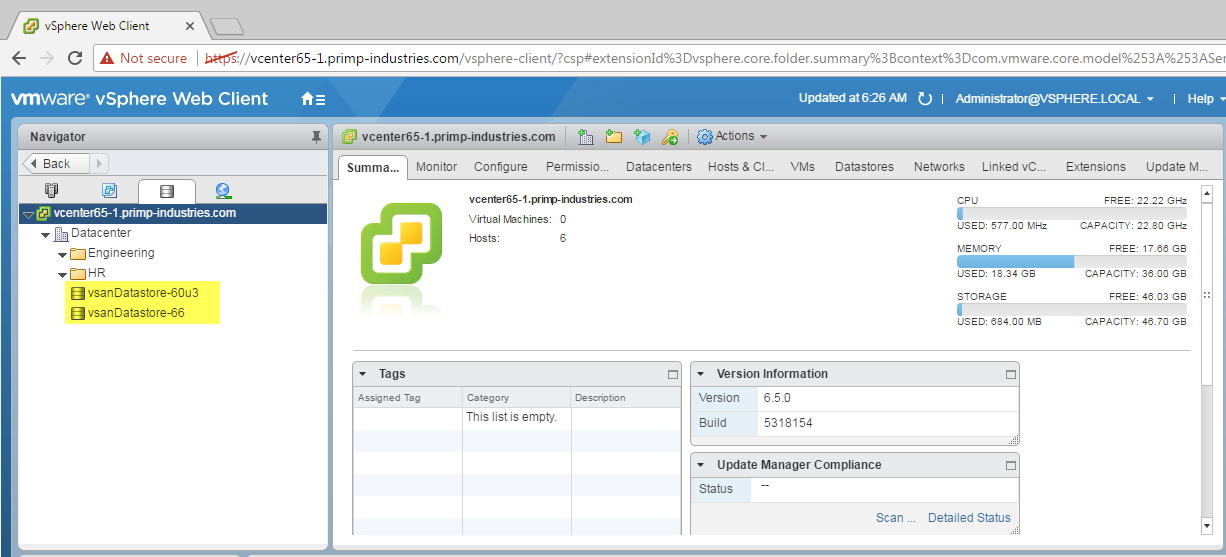Open the Actions dropdown menu
The image size is (1226, 557).
(732, 136)
